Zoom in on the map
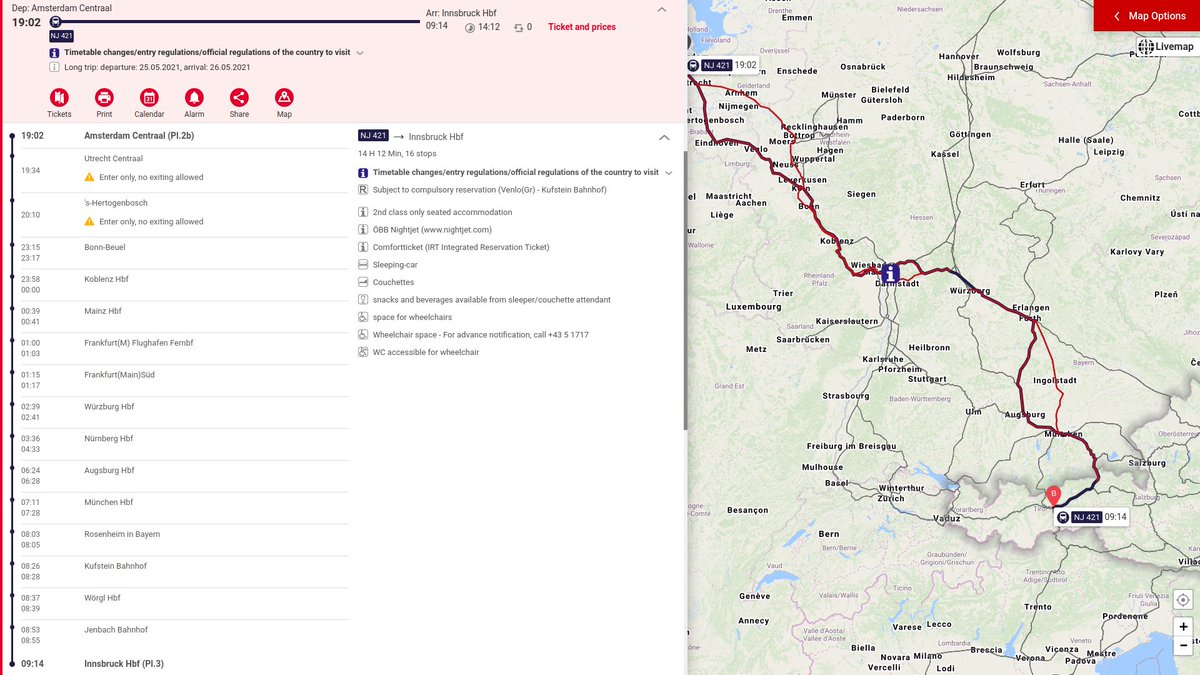This screenshot has width=1200, height=675. 1183,626
